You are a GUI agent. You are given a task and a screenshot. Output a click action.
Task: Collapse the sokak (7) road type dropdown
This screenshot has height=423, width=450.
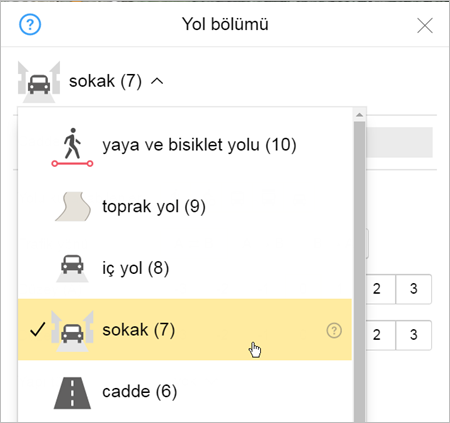(x=157, y=81)
